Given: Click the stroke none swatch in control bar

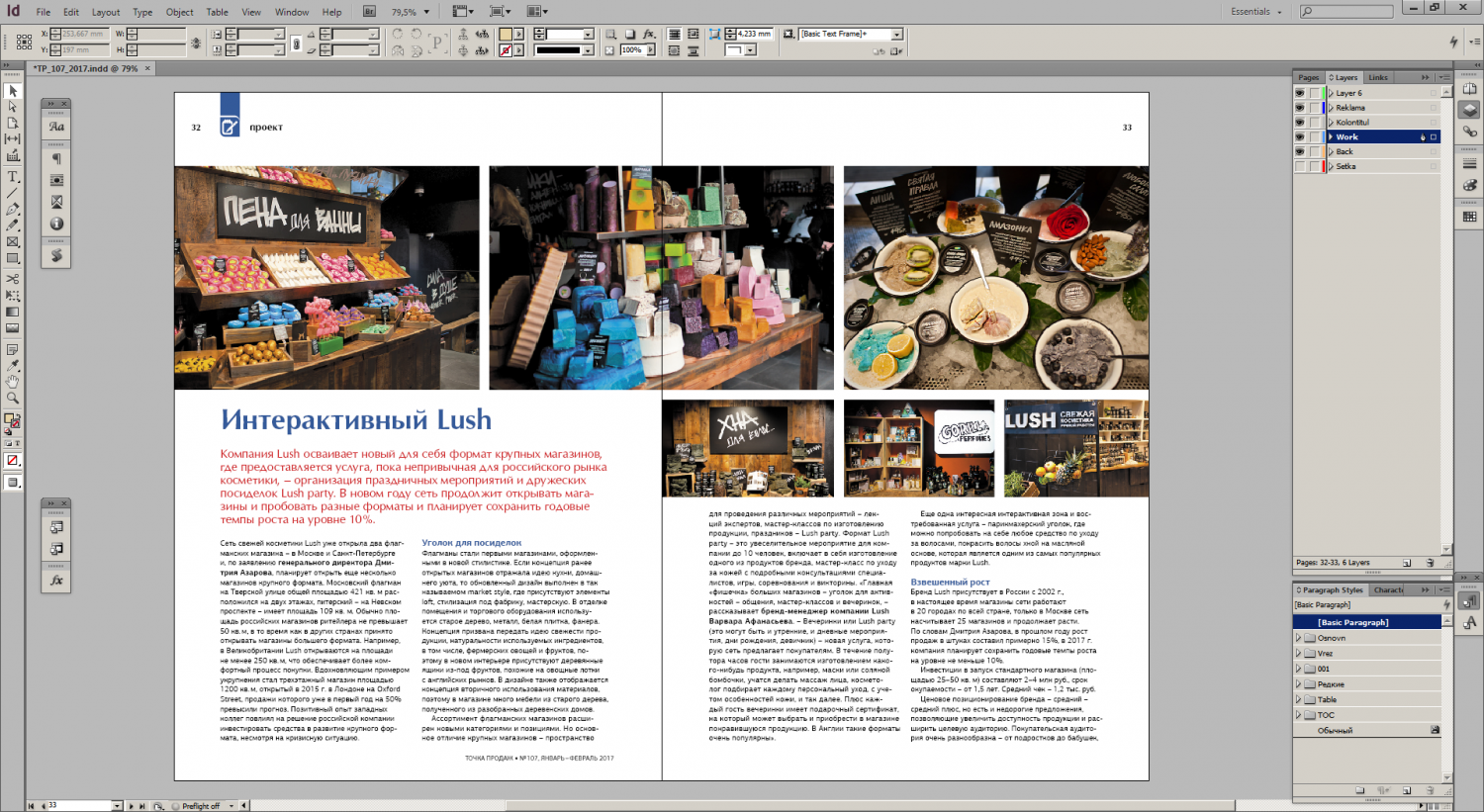Looking at the screenshot, I should pos(506,49).
